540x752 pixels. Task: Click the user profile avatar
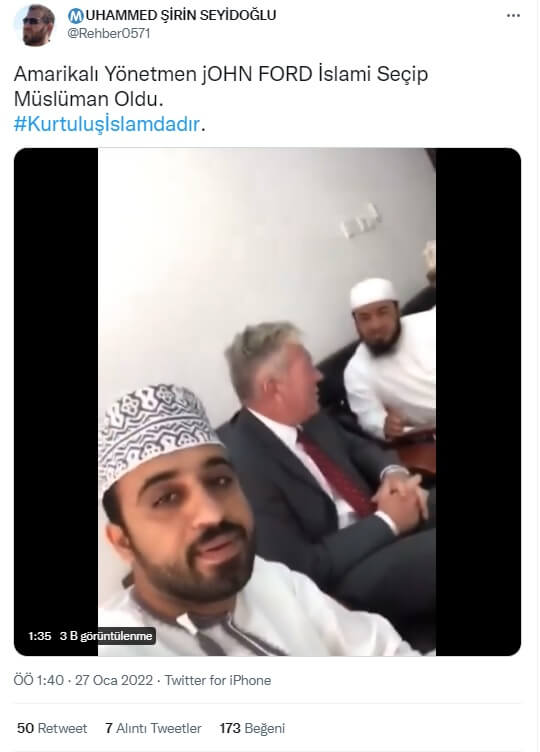click(36, 24)
